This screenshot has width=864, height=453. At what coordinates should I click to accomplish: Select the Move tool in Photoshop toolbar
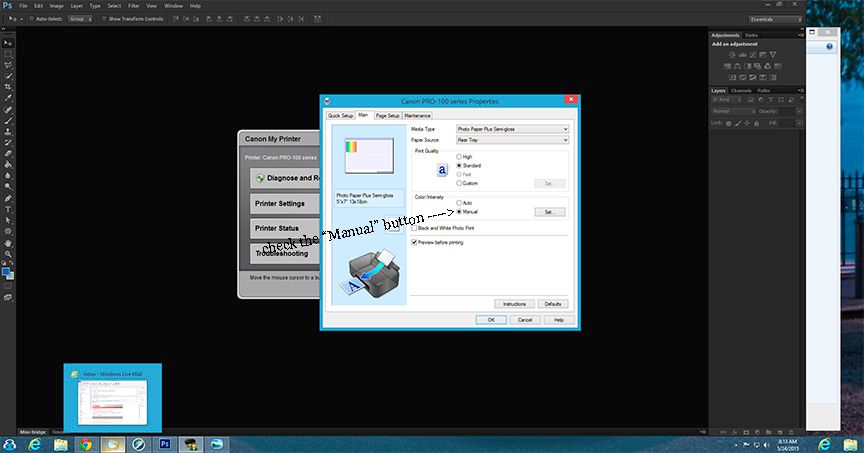click(8, 43)
